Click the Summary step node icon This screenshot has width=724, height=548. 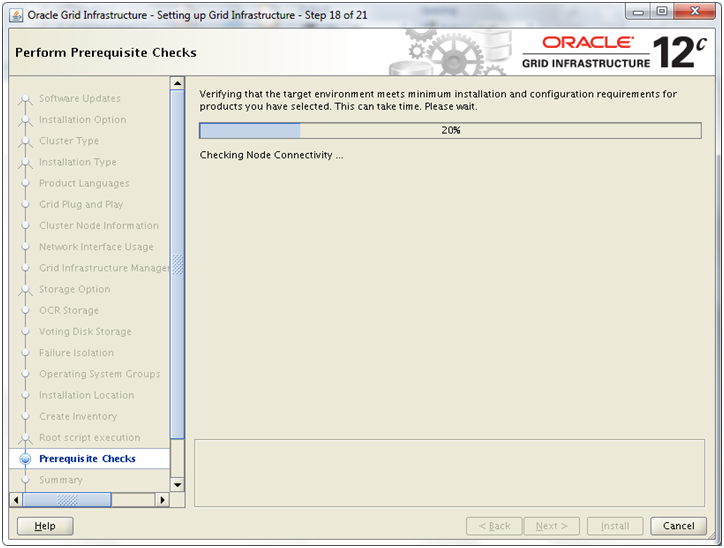[x=25, y=480]
